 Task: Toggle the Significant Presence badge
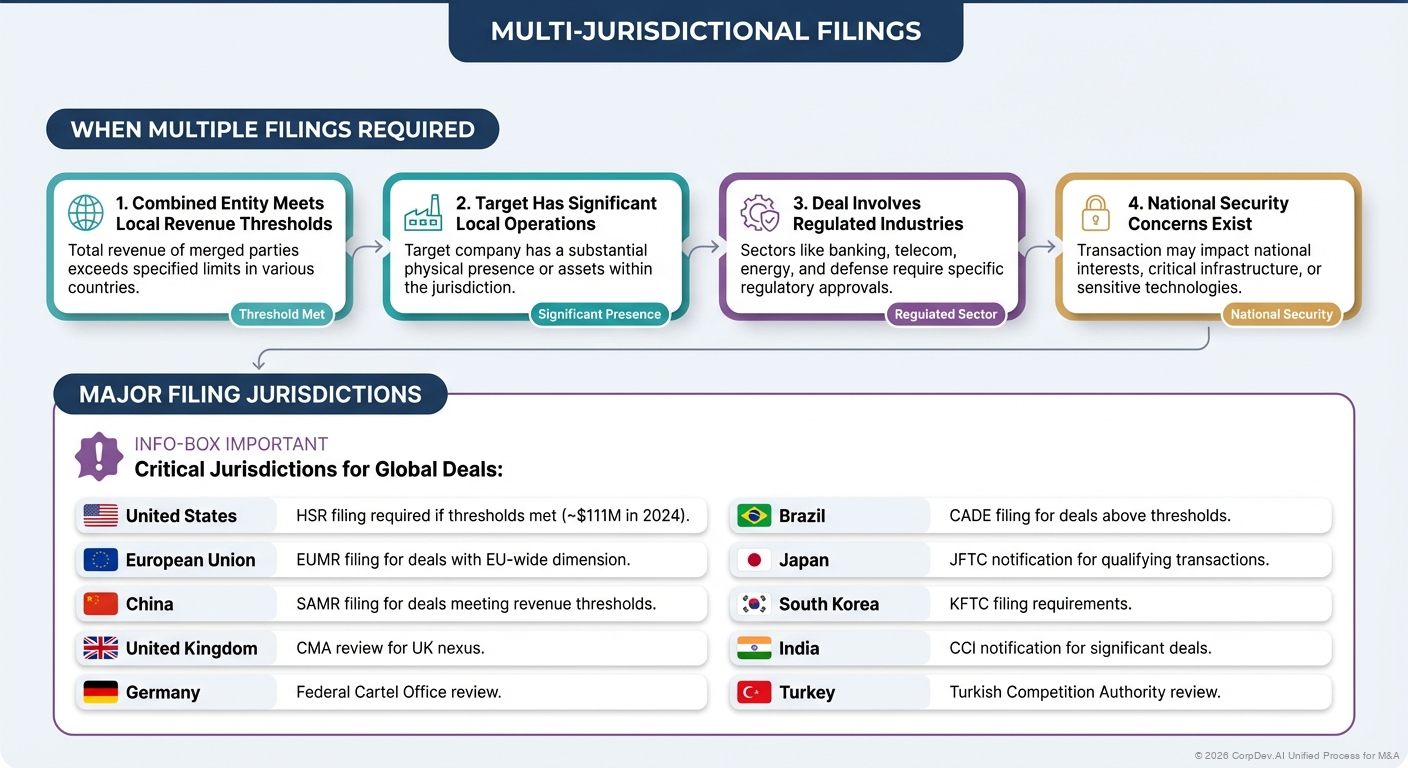coord(600,313)
